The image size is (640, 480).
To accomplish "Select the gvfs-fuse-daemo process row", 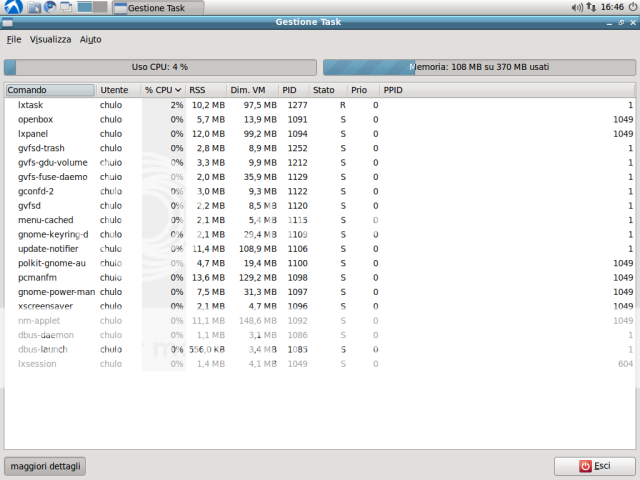I will [320, 177].
